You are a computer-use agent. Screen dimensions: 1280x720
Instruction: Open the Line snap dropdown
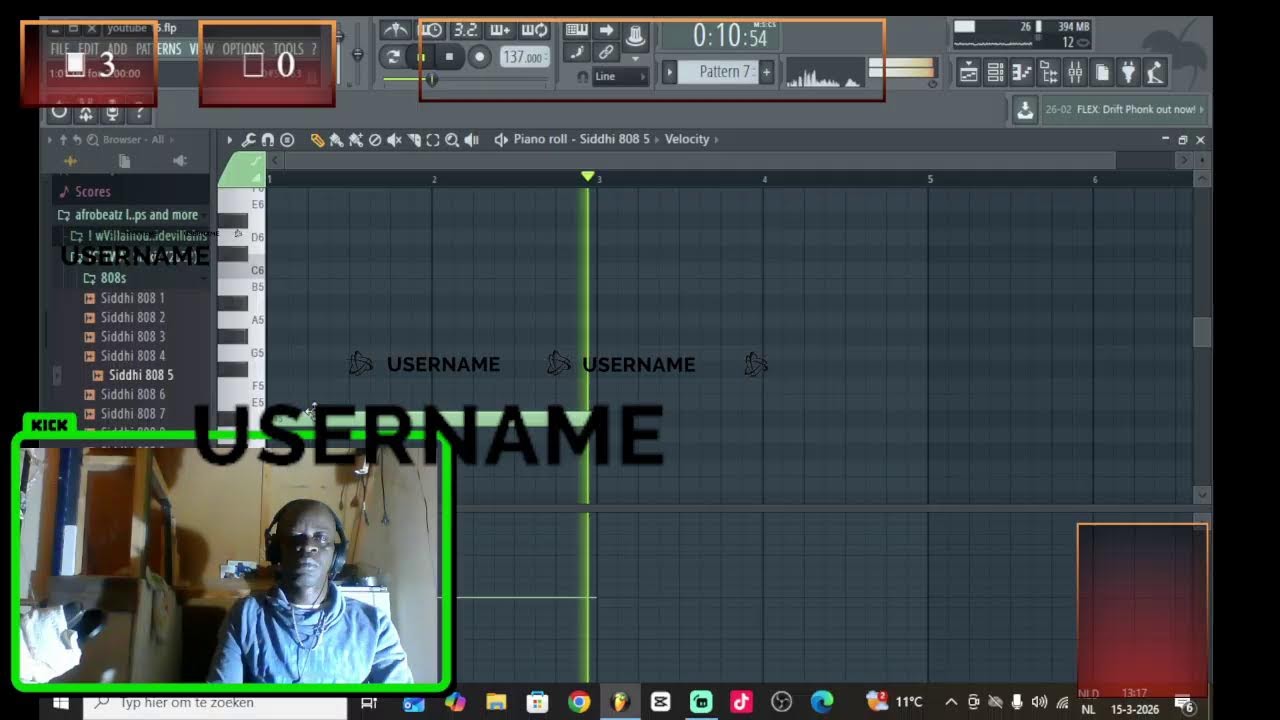tap(620, 76)
